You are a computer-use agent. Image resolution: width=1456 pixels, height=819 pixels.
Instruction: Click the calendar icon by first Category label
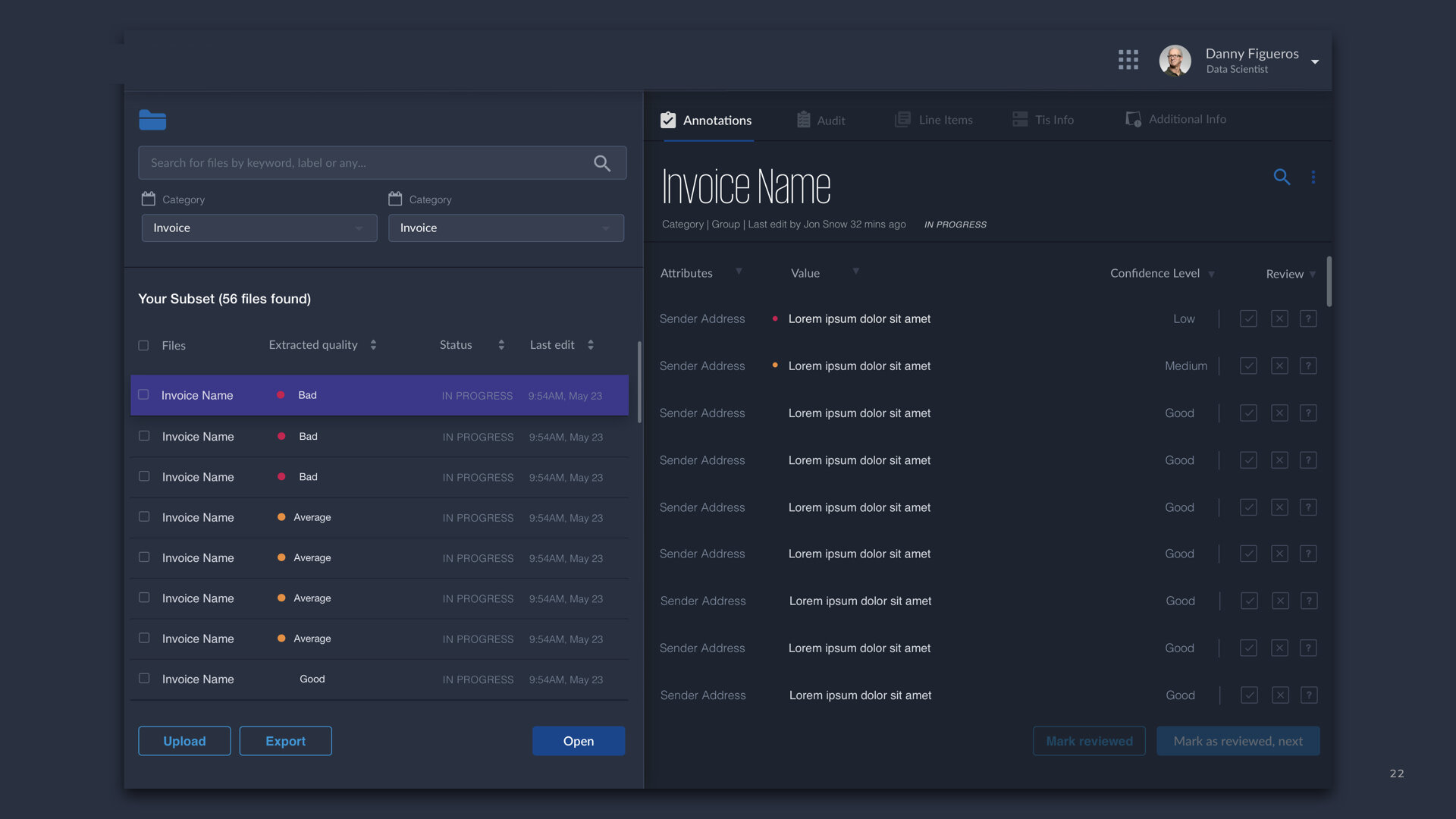point(149,199)
